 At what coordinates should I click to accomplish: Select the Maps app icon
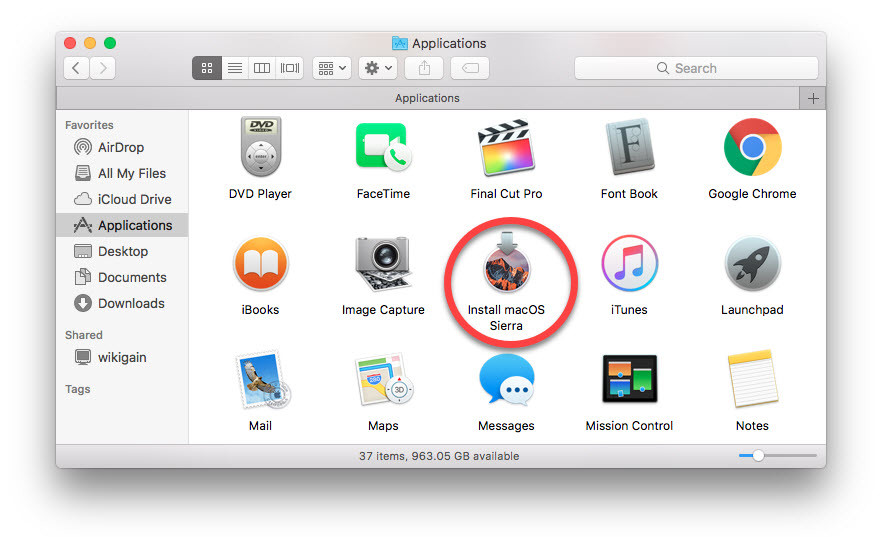click(x=385, y=380)
